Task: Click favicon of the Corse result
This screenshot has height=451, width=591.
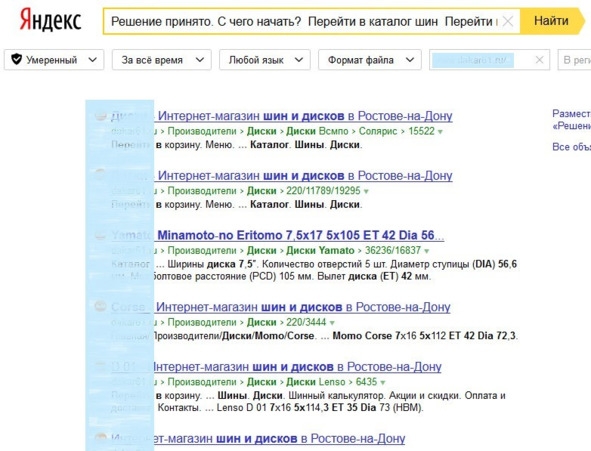Action: (x=100, y=306)
